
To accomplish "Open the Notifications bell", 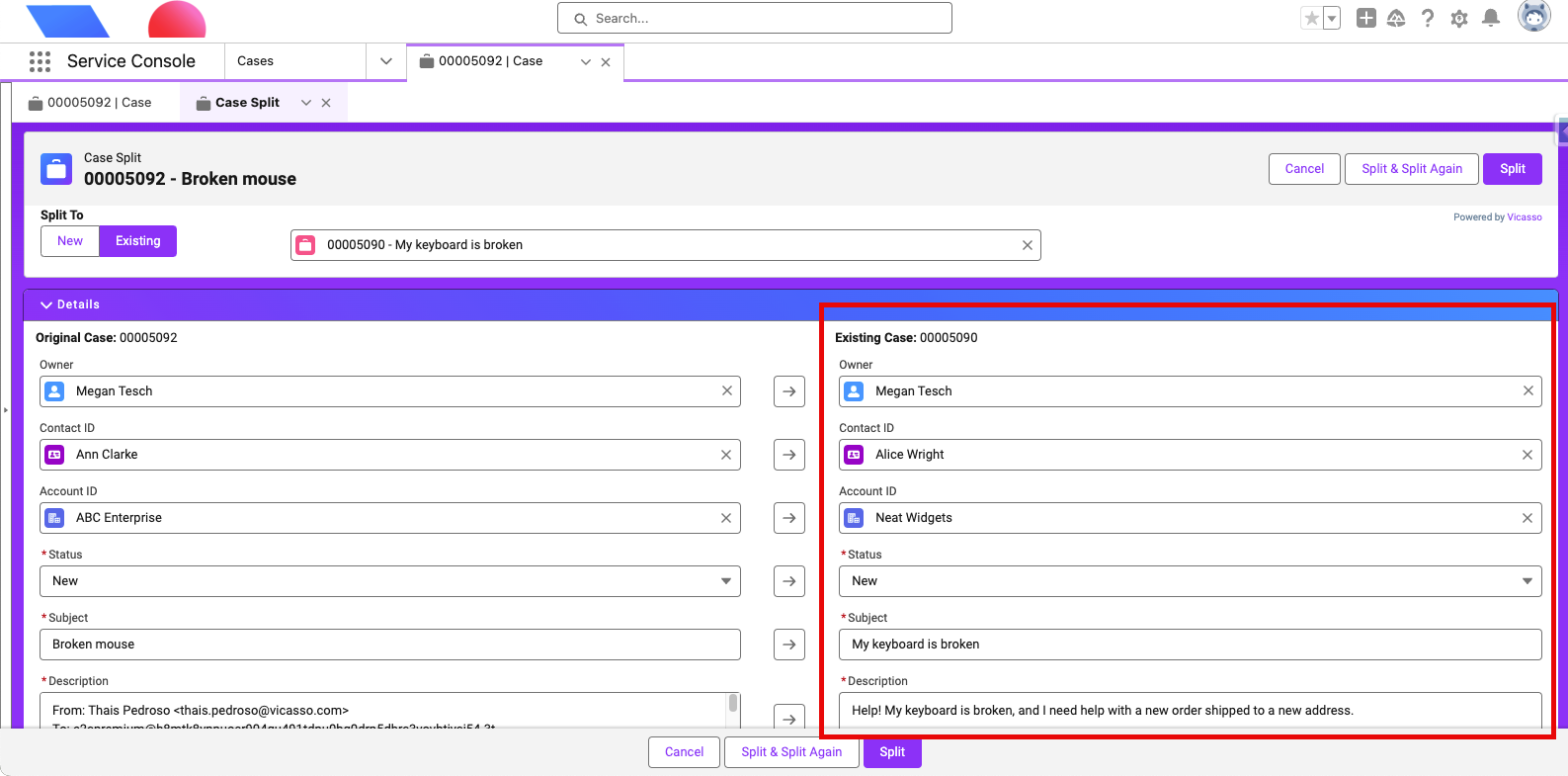I will [1492, 18].
